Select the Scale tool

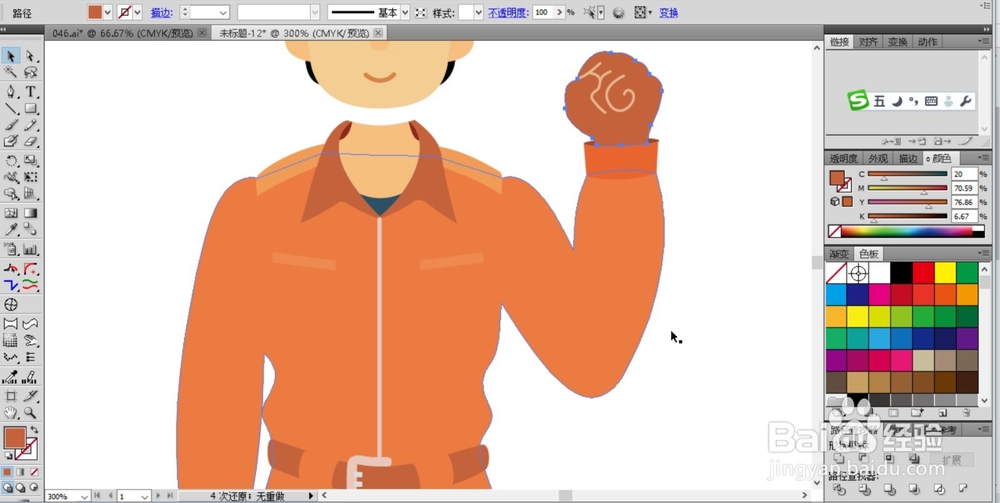tap(31, 161)
